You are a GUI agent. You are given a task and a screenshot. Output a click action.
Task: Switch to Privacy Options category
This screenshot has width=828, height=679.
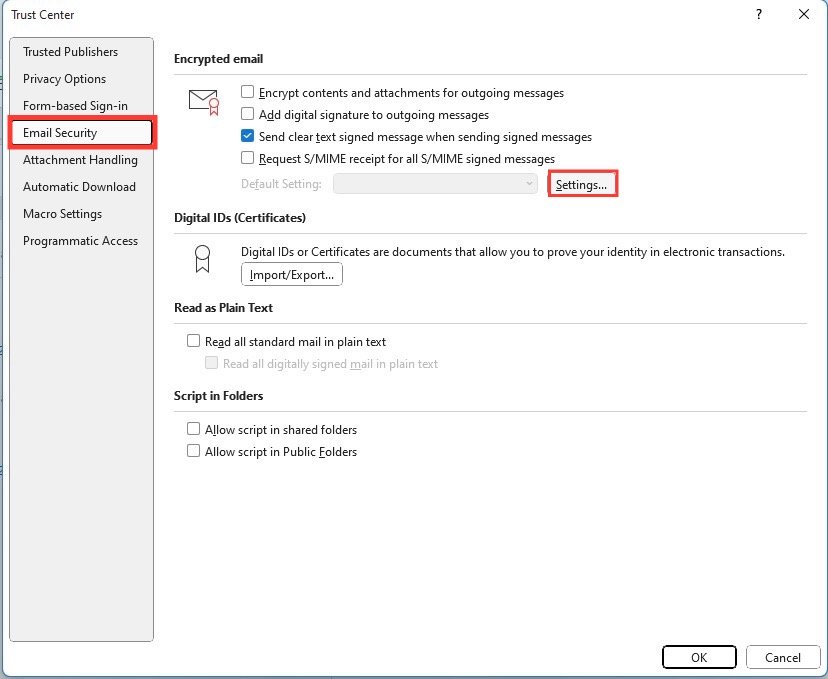coord(64,79)
